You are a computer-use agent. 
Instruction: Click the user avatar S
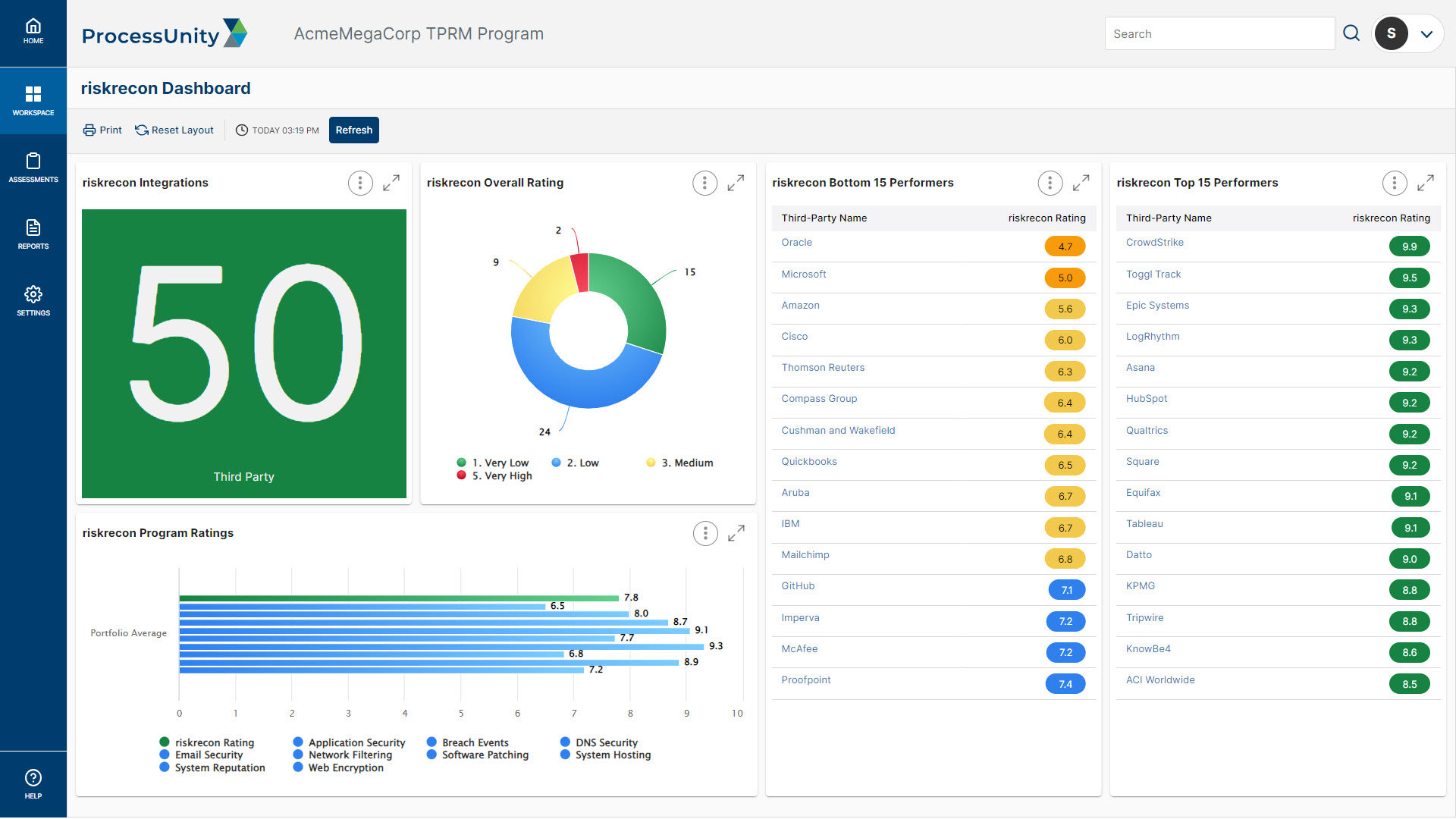1391,33
